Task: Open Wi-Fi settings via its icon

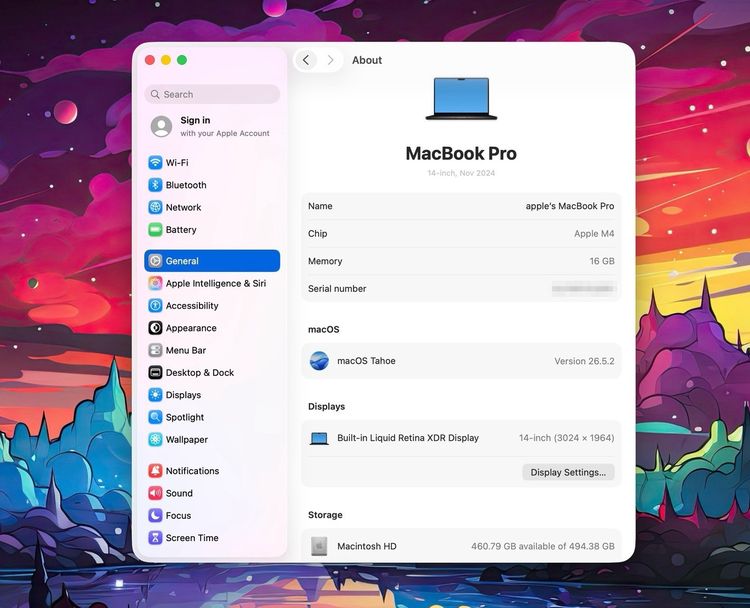Action: click(155, 163)
